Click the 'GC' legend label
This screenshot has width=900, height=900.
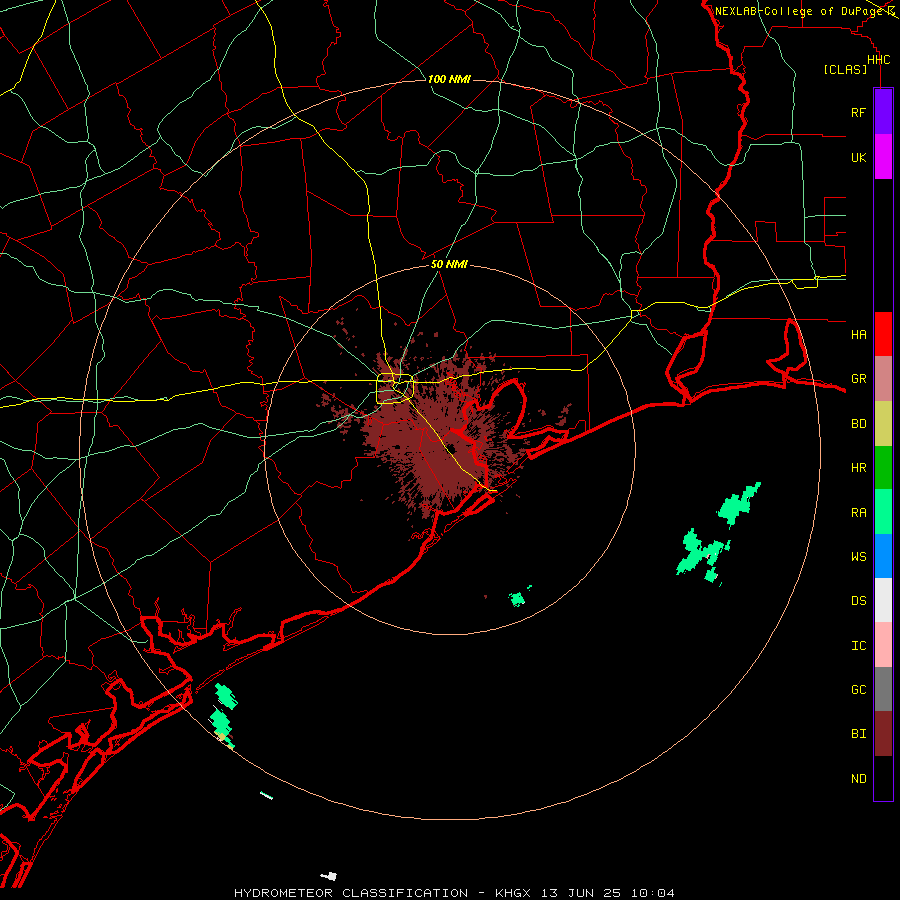click(x=859, y=690)
